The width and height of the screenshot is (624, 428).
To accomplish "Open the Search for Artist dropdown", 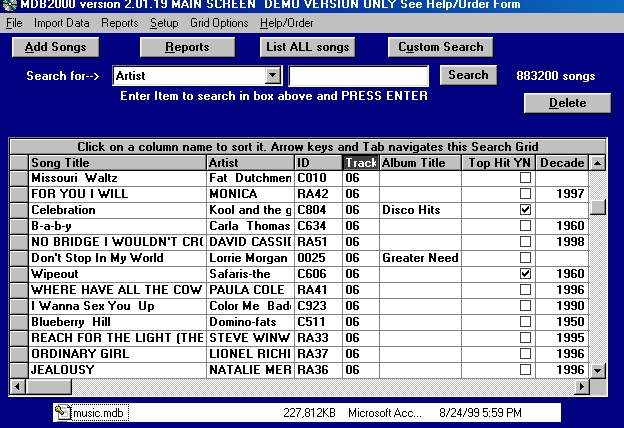I will tap(273, 76).
